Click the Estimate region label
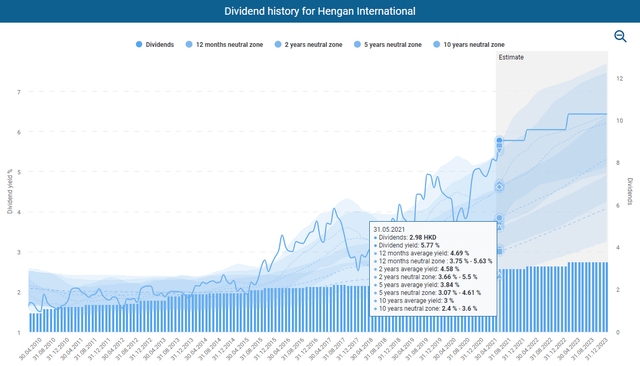The height and width of the screenshot is (366, 640). click(511, 58)
